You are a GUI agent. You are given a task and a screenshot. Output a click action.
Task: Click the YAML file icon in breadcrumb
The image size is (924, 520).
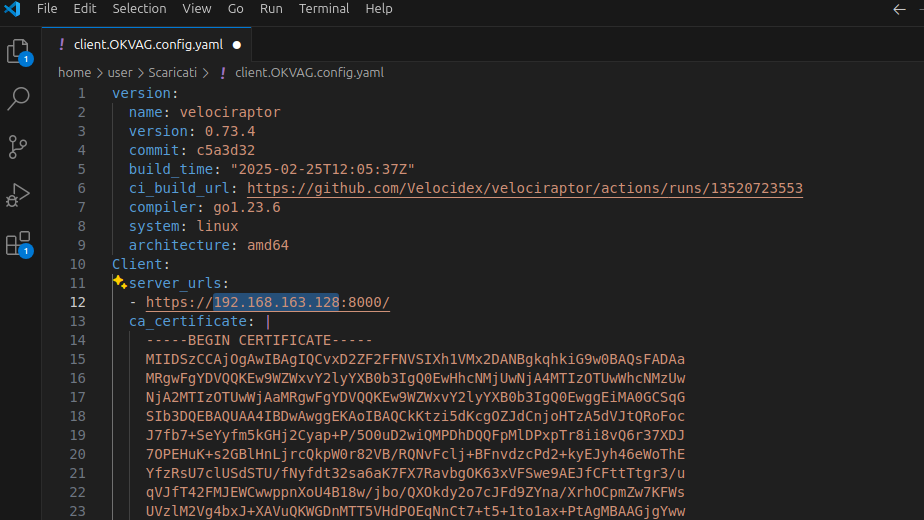point(223,73)
